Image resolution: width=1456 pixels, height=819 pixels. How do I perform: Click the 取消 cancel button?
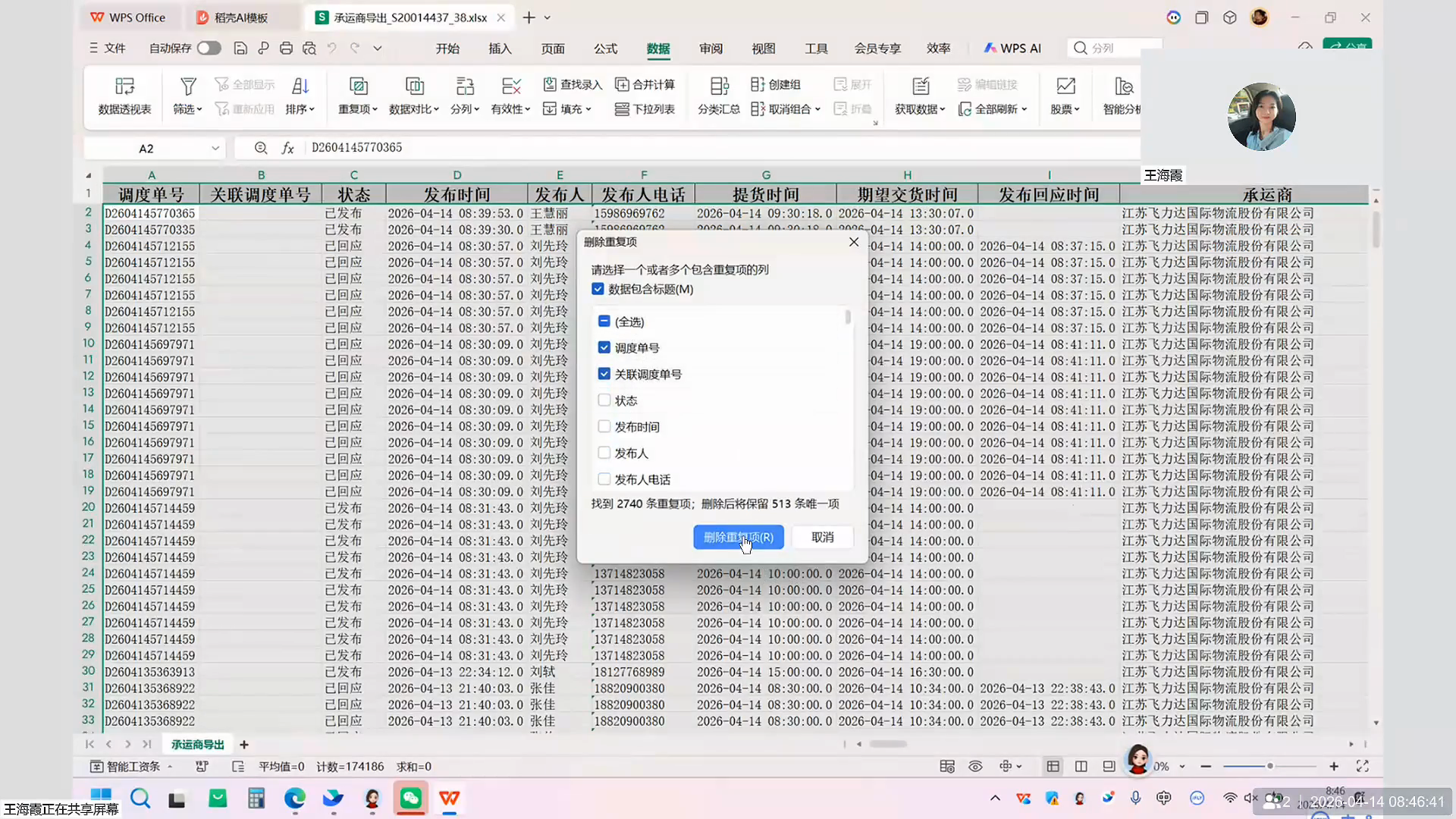tap(822, 537)
